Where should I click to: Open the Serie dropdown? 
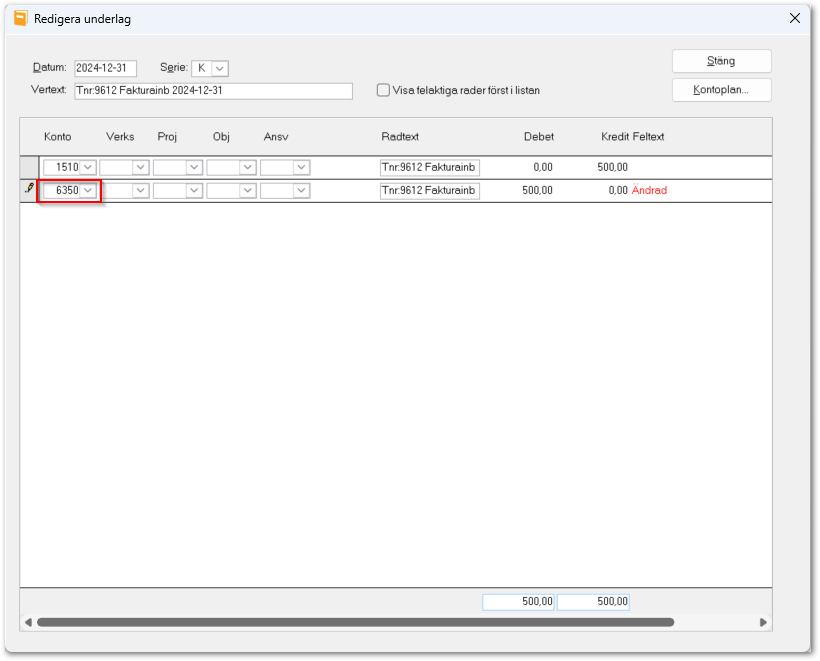220,68
